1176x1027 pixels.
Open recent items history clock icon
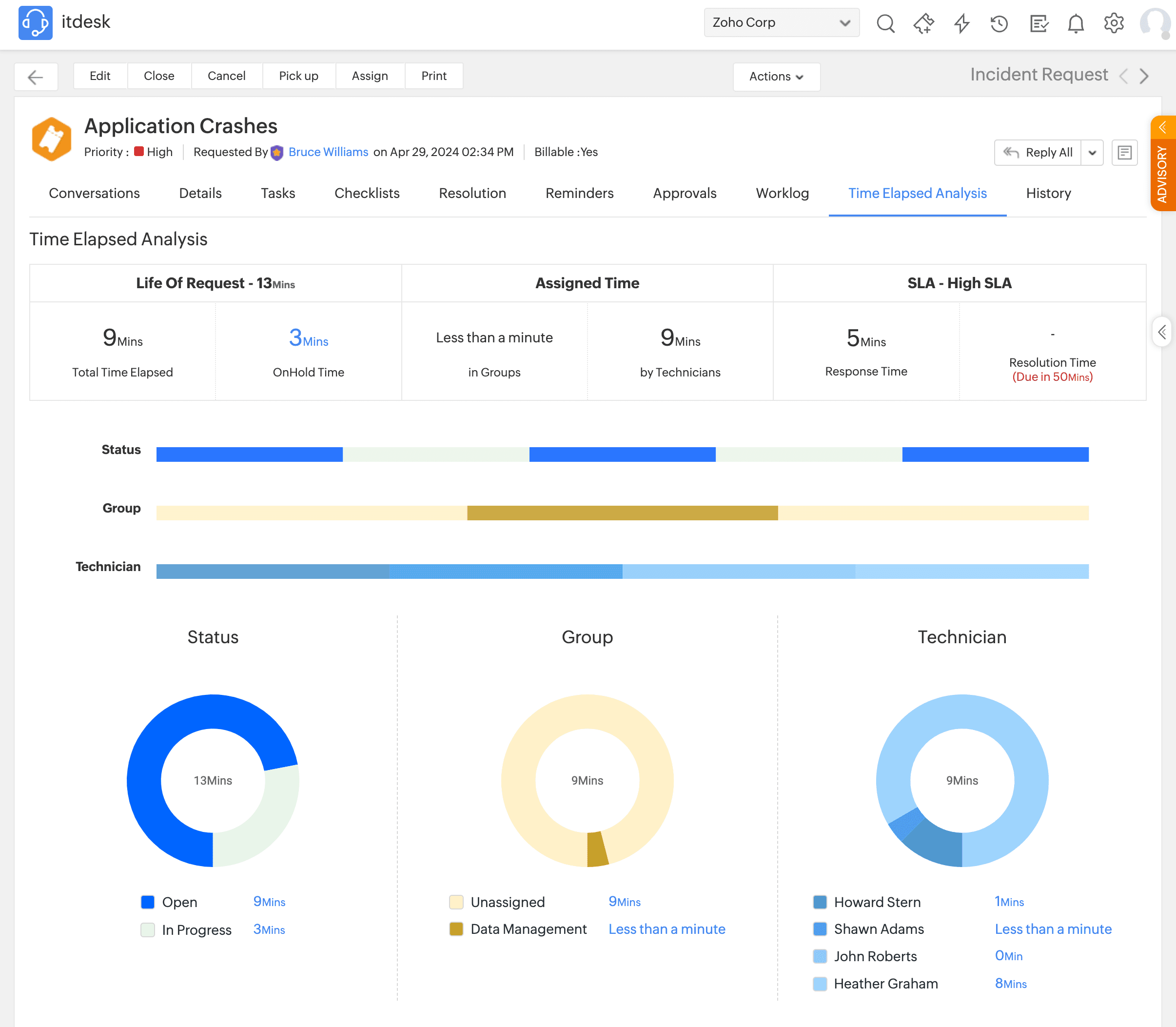999,23
